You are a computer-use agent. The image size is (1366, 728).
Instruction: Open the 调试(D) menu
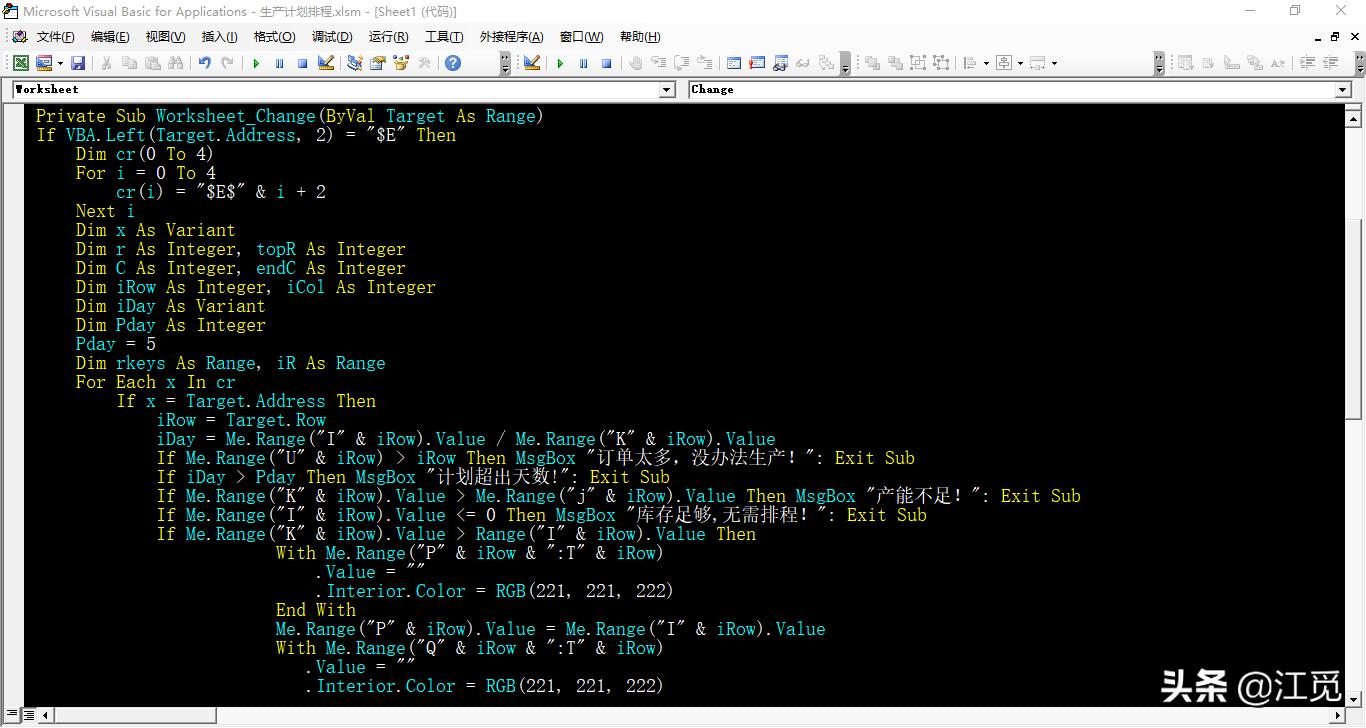click(332, 37)
